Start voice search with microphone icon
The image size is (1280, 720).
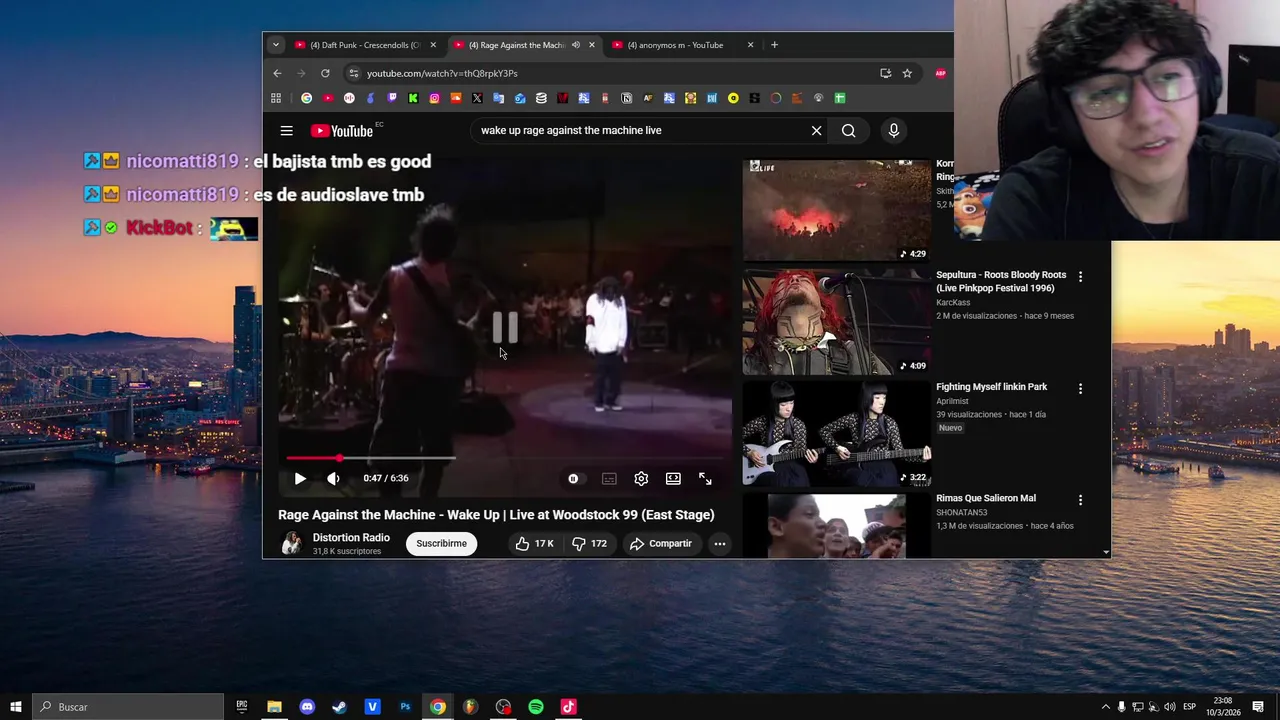pos(893,130)
